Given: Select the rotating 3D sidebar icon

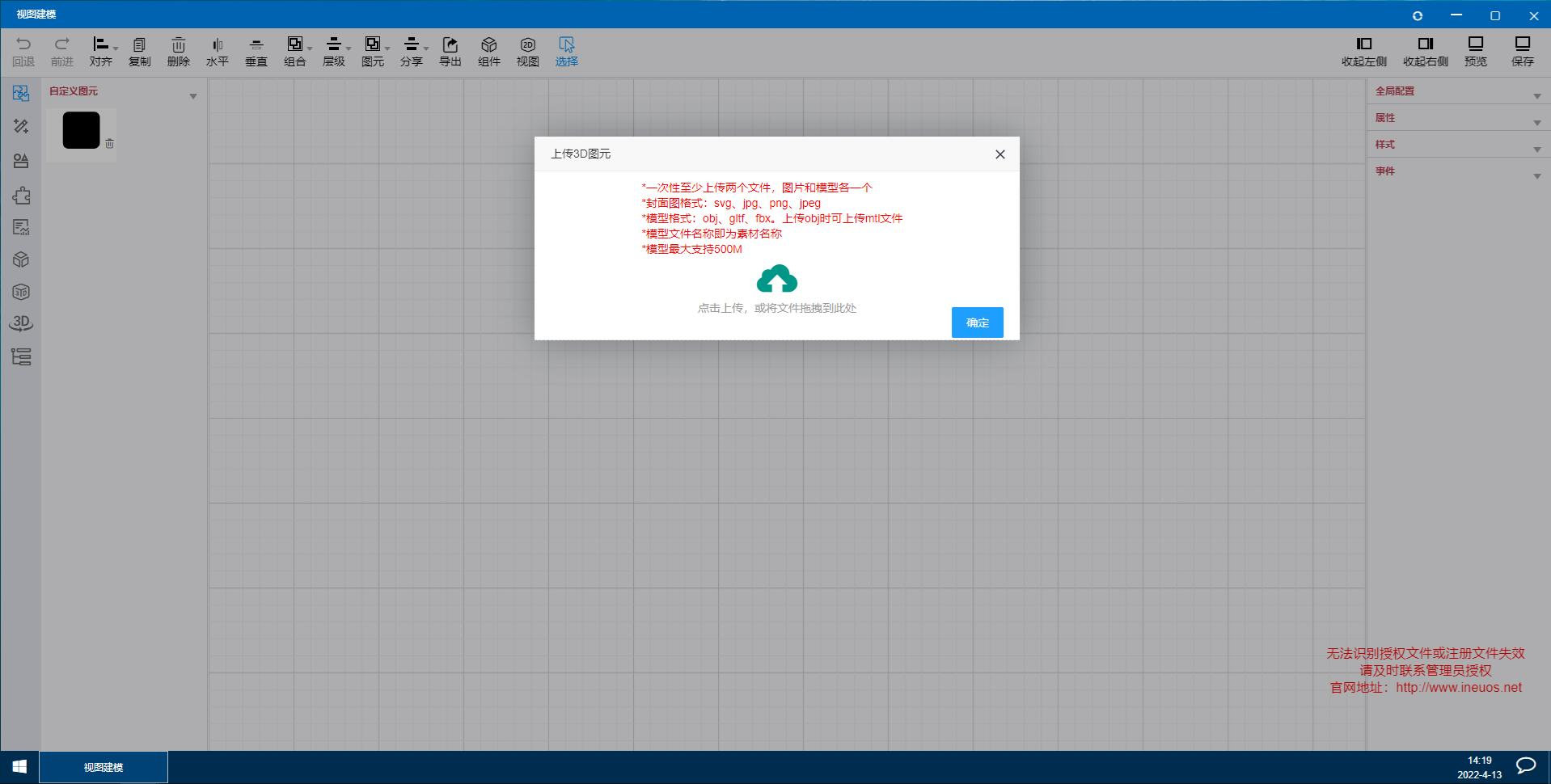Looking at the screenshot, I should click(x=21, y=323).
